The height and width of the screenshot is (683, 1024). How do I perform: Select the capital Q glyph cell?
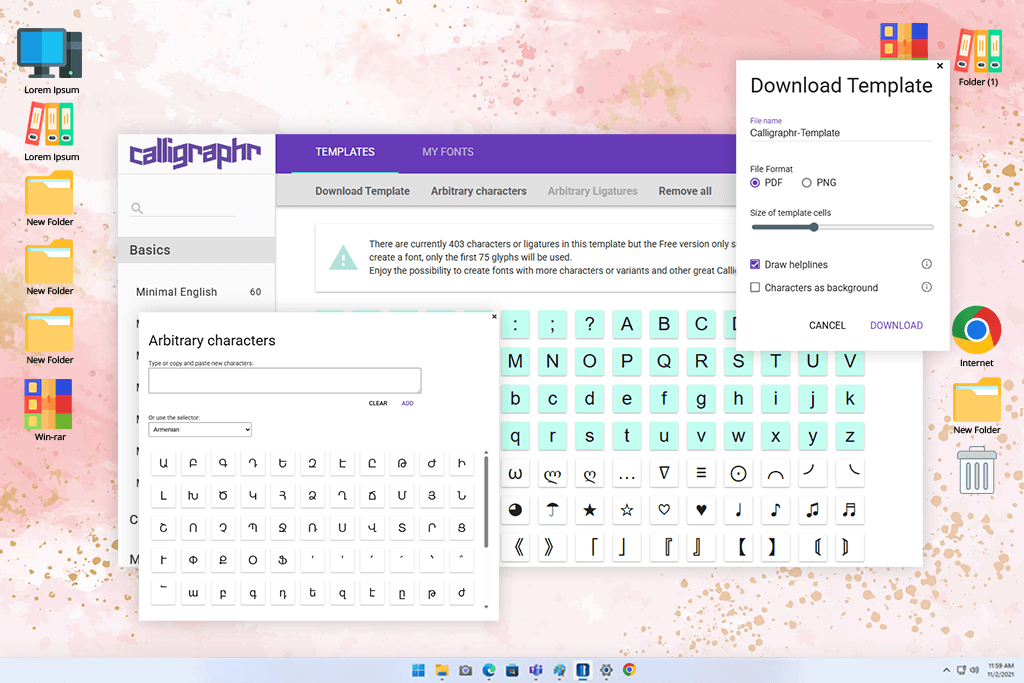point(664,361)
